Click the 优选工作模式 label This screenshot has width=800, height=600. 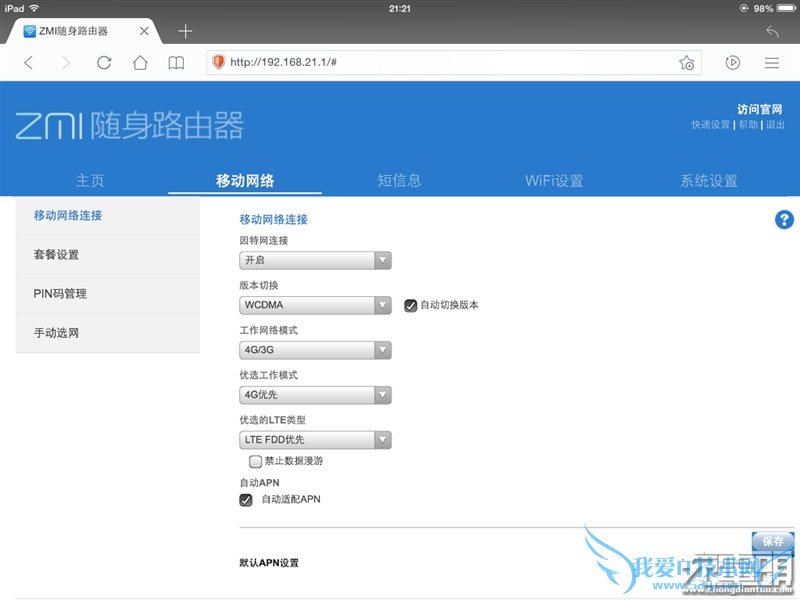pyautogui.click(x=268, y=375)
